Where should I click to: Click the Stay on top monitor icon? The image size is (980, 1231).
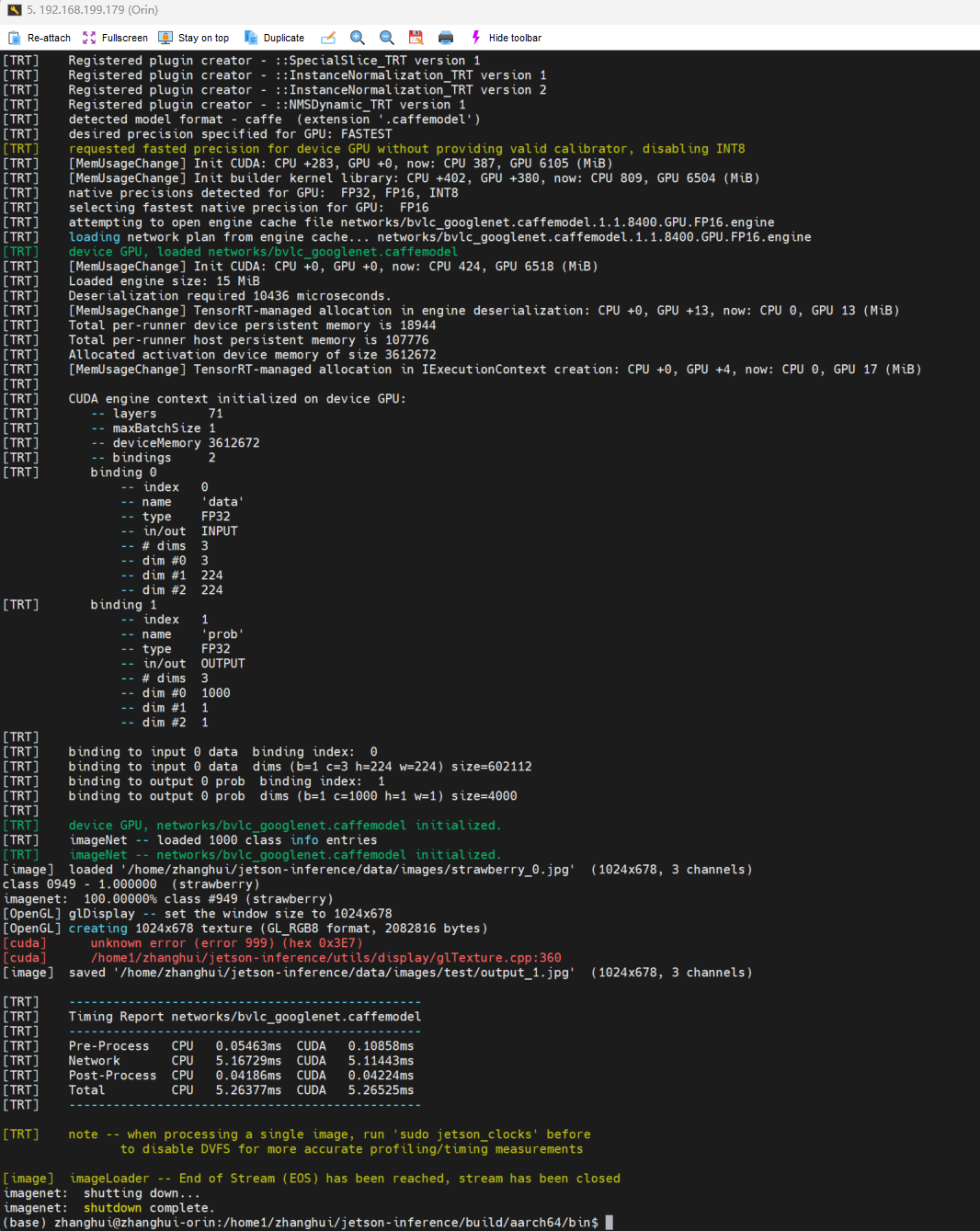pyautogui.click(x=165, y=38)
